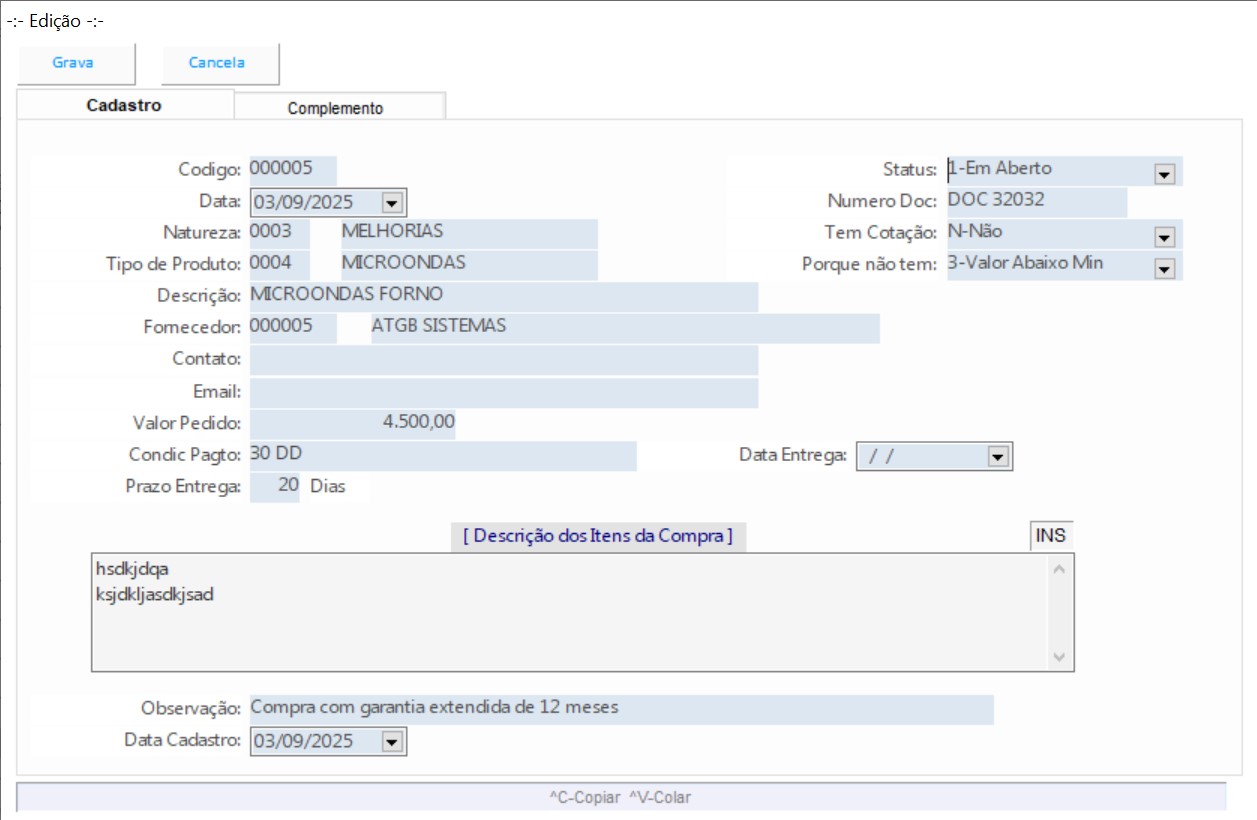Open the Data date picker dropdown
This screenshot has height=820, width=1257.
pos(392,203)
